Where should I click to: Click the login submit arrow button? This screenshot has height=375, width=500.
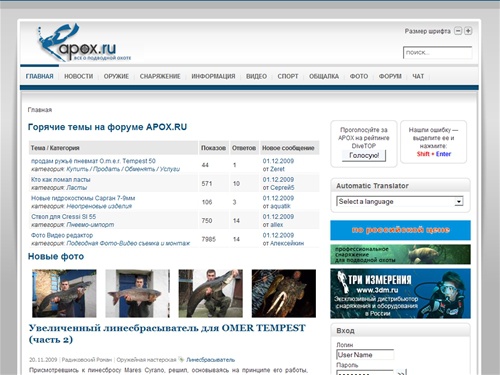click(401, 372)
